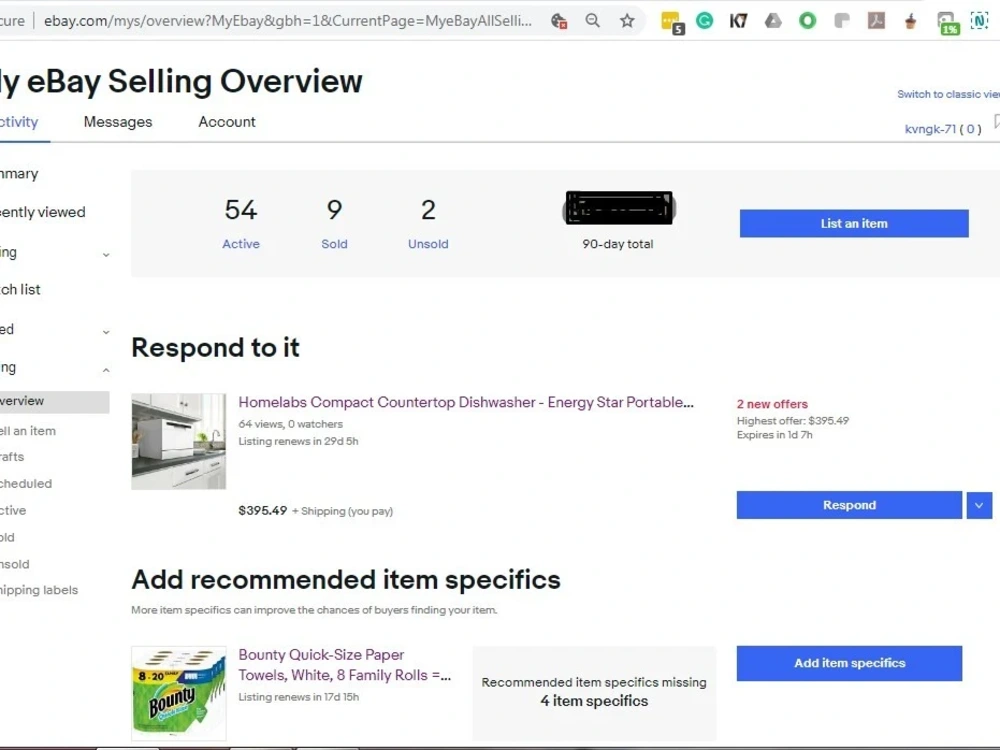Click the 90-day total amount
1000x750 pixels.
pos(619,208)
